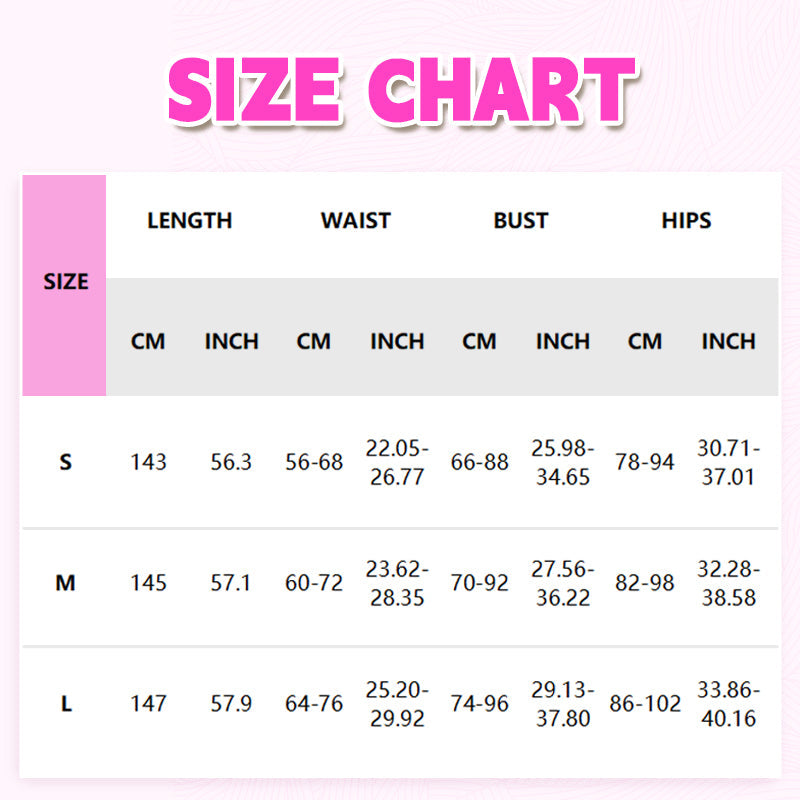Click the 27.56-36.22 bust inch cell
This screenshot has height=800, width=800.
pyautogui.click(x=562, y=583)
